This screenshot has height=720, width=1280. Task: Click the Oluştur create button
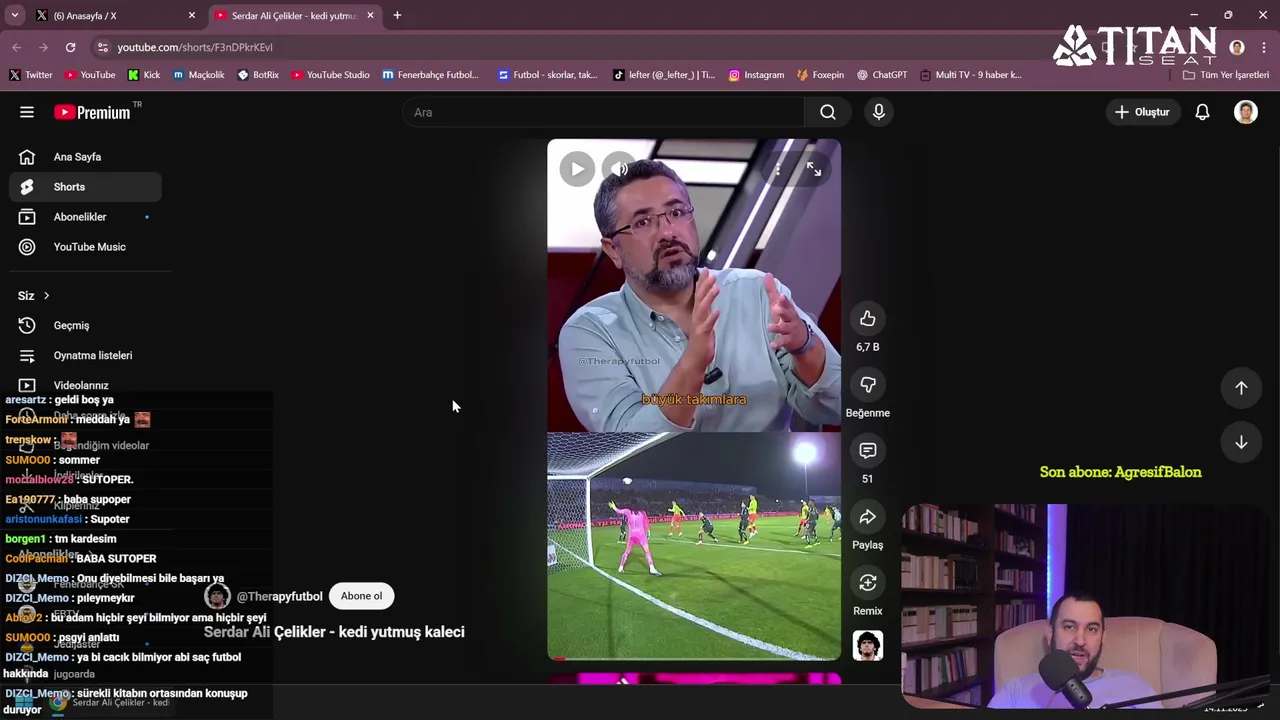coord(1142,112)
